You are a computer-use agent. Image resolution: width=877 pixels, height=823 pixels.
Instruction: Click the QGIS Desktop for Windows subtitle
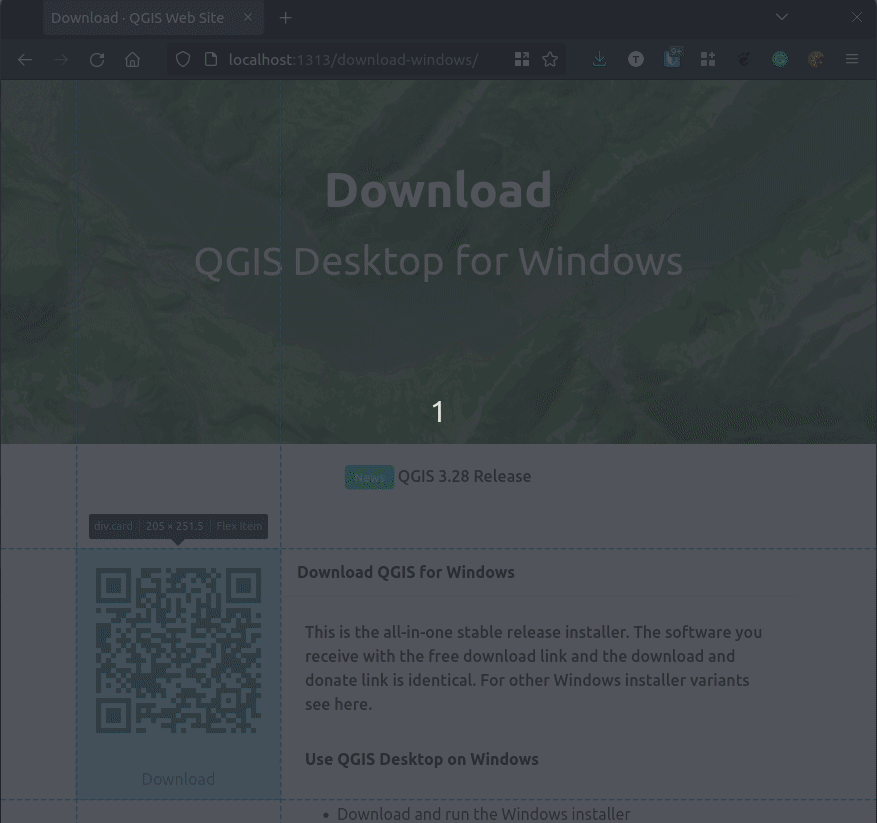(x=438, y=261)
